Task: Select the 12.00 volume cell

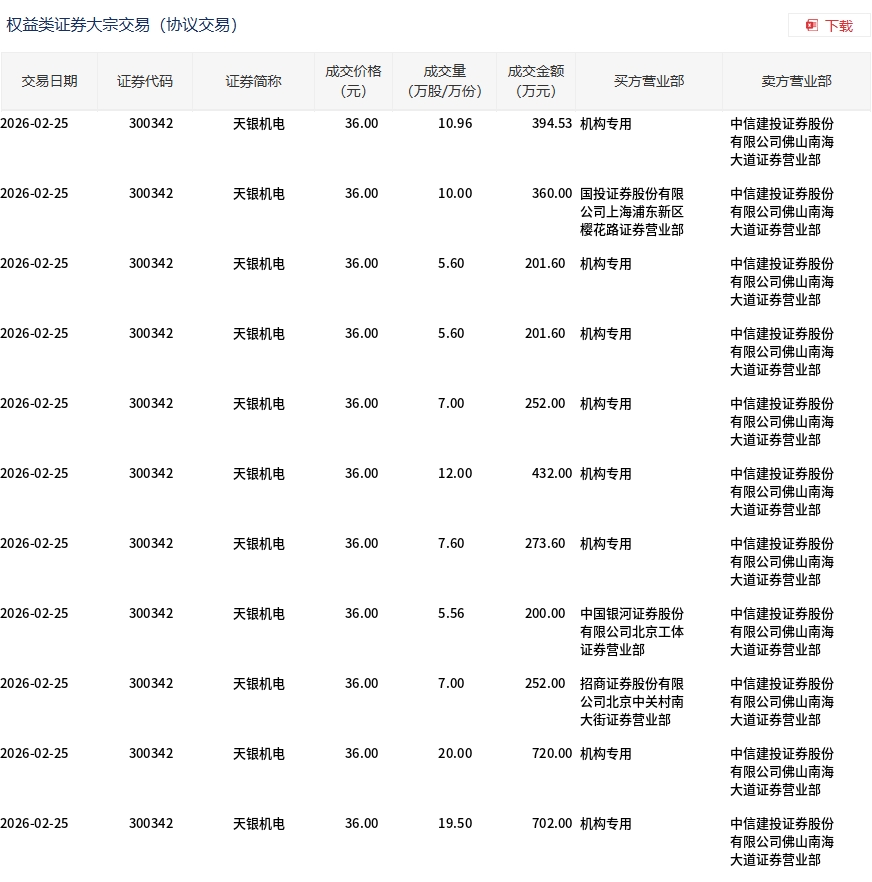Action: click(x=455, y=474)
